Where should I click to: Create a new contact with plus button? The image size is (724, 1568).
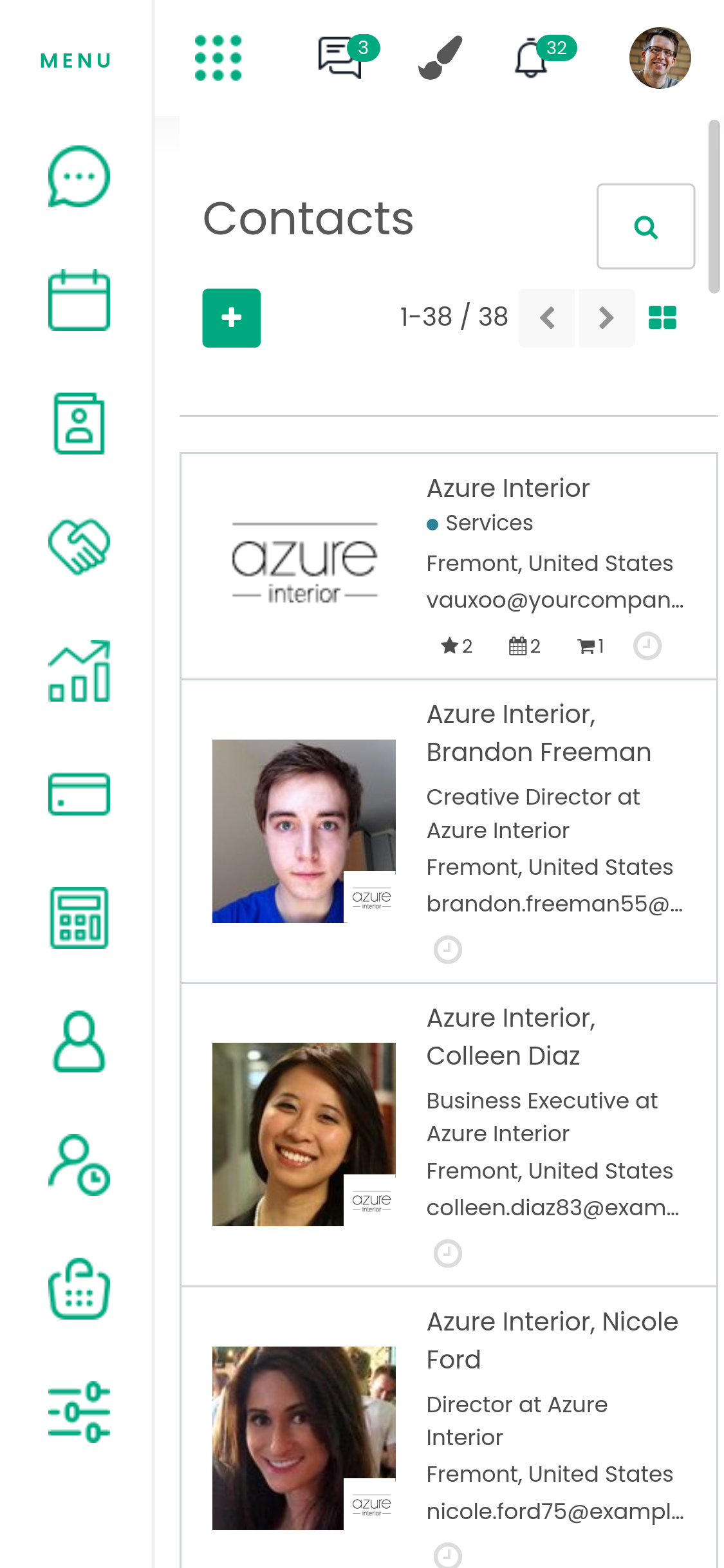[x=232, y=318]
